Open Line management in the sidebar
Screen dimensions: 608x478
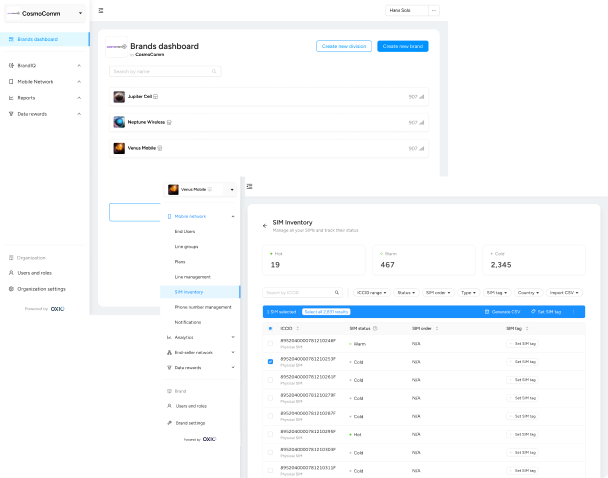coord(193,277)
